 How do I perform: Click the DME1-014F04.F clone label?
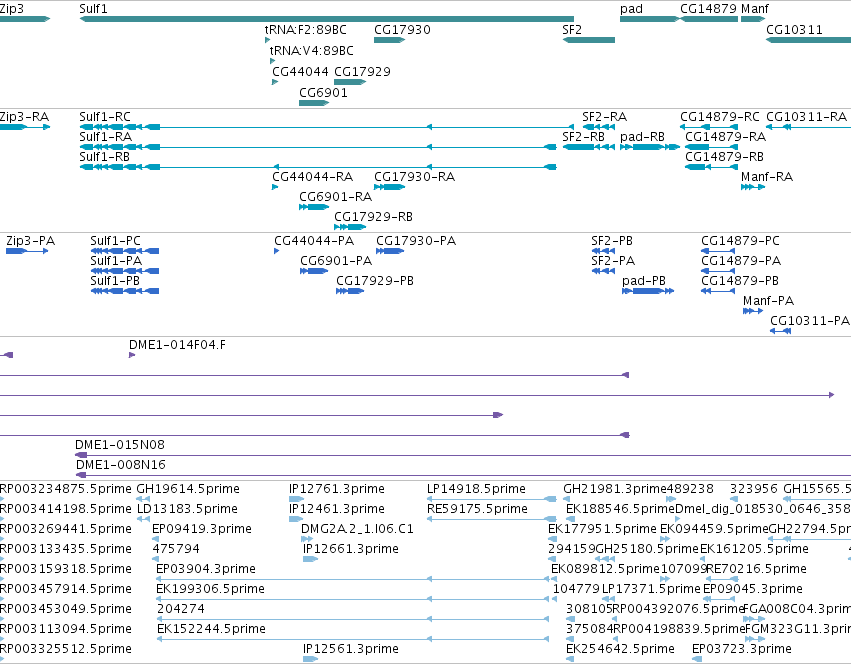(x=177, y=345)
